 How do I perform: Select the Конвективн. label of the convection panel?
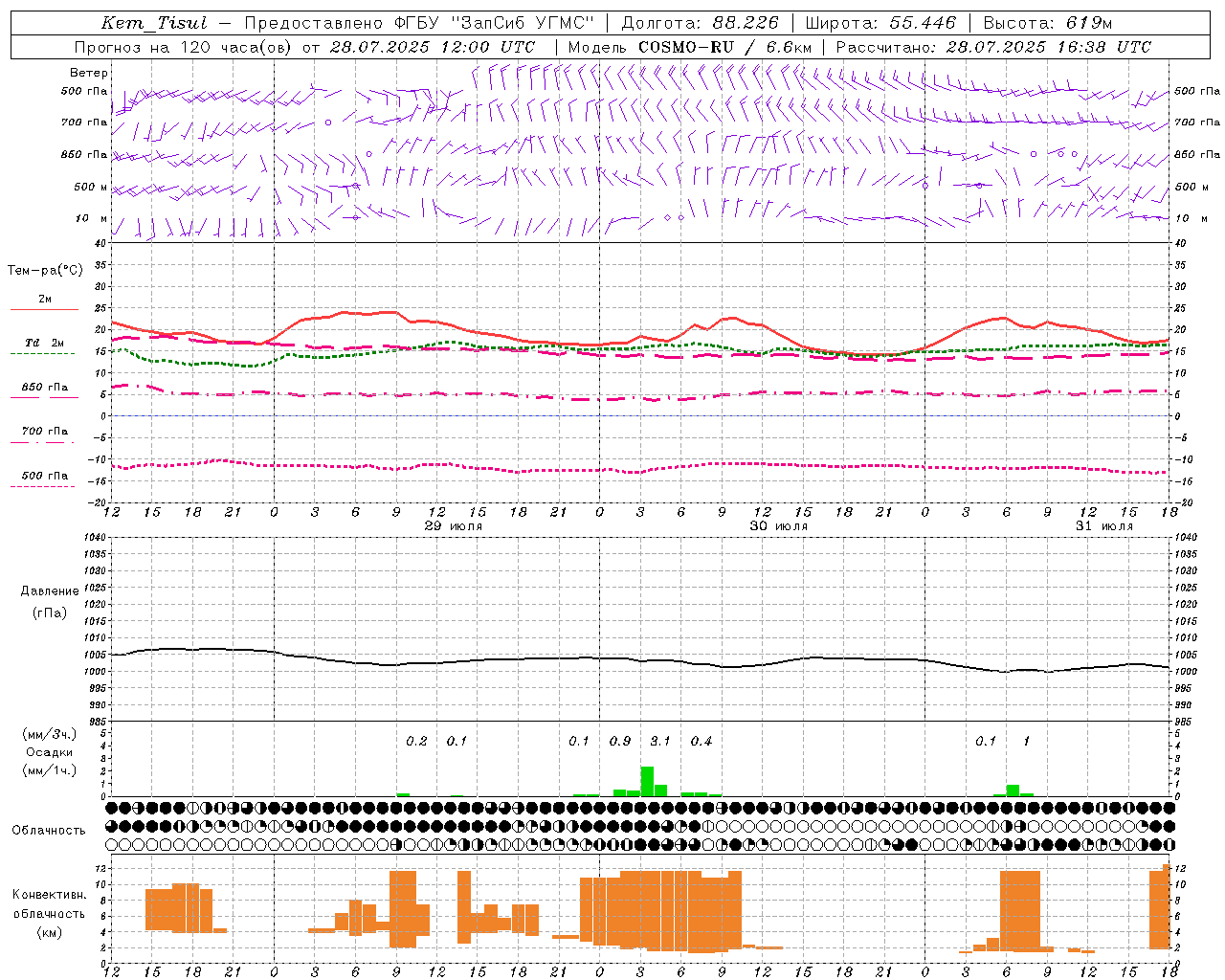tap(49, 895)
